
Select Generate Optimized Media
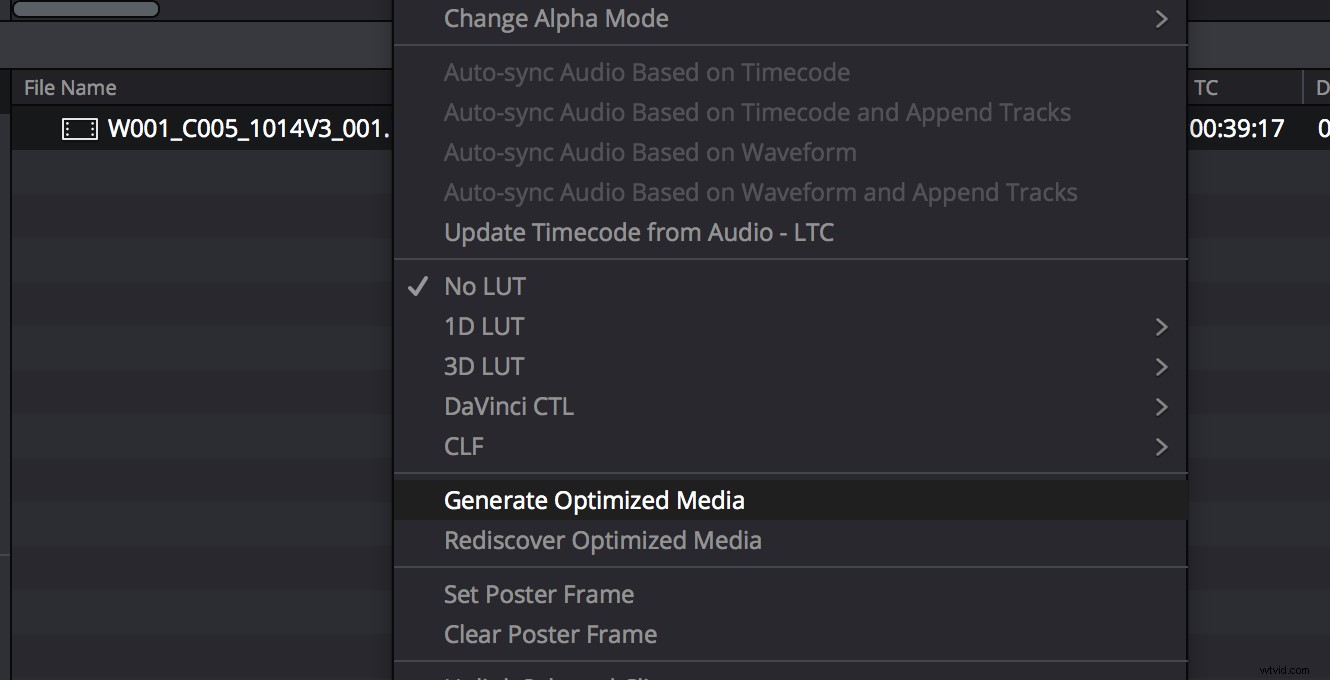click(594, 500)
